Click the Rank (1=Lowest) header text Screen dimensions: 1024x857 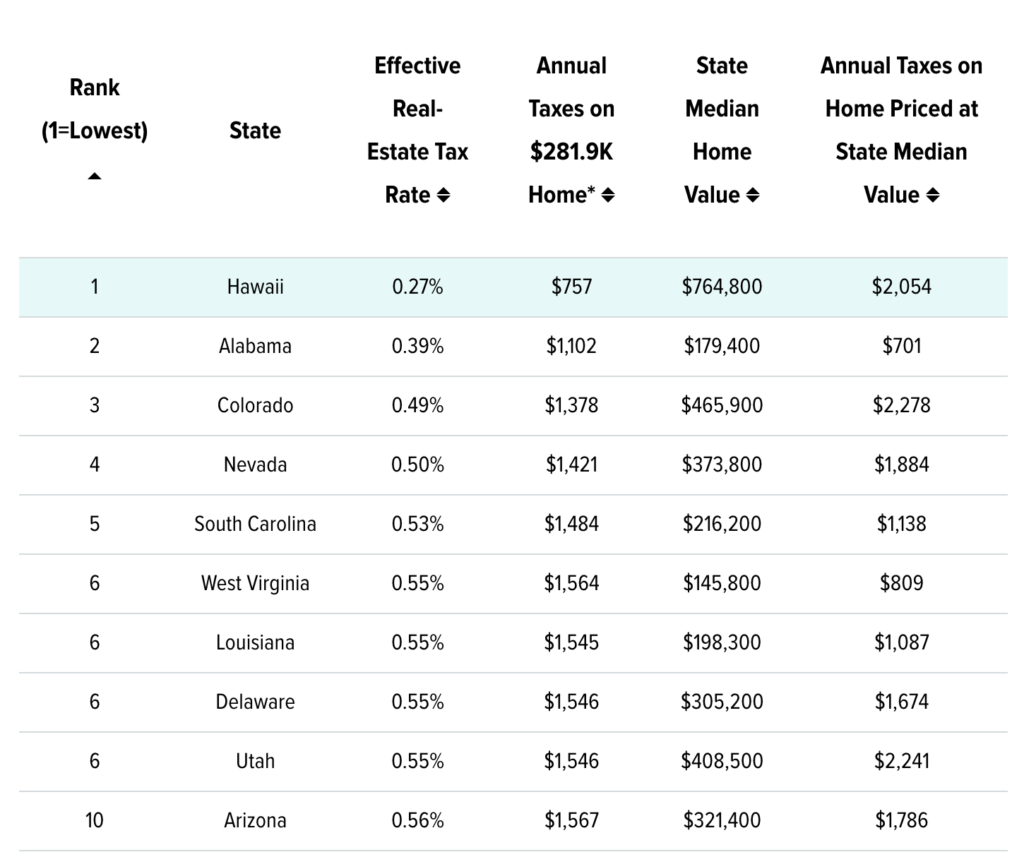(x=94, y=109)
